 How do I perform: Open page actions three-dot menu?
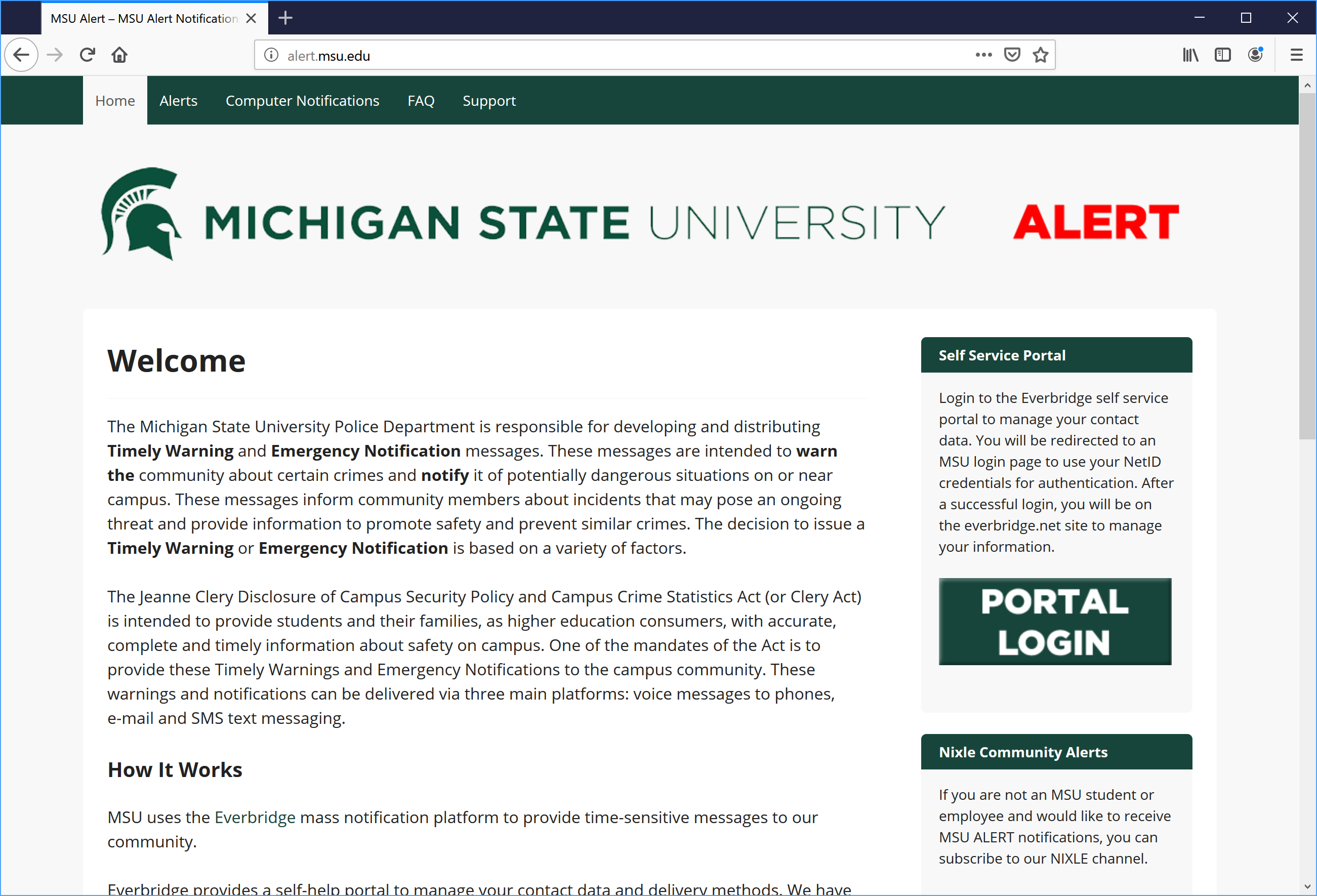pyautogui.click(x=983, y=55)
